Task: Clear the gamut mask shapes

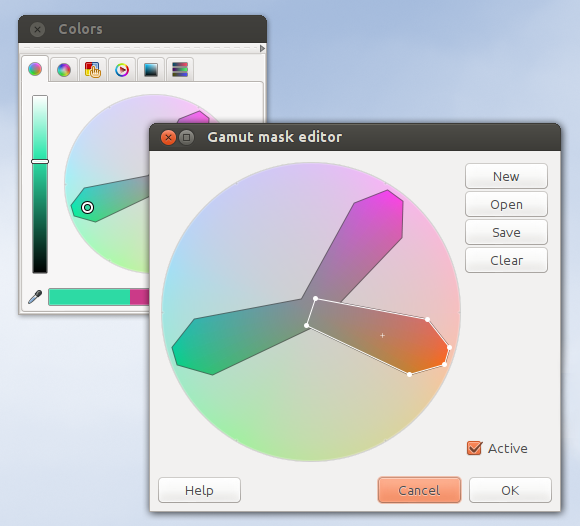Action: (506, 260)
